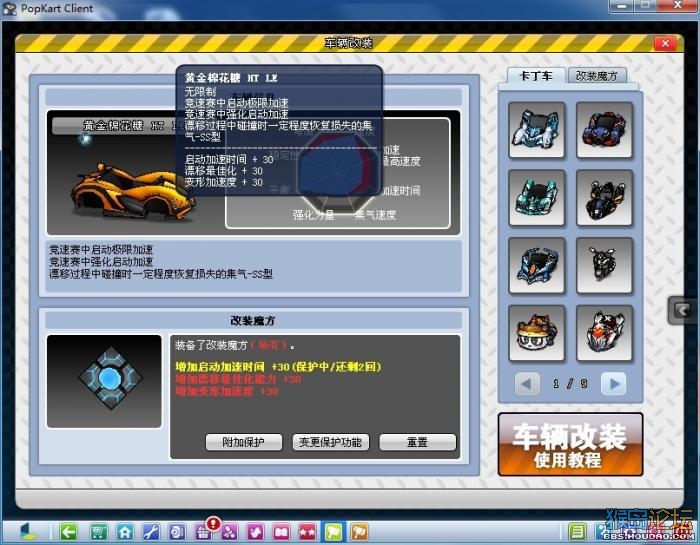Select the teal green kart thumbnail

coord(537,197)
